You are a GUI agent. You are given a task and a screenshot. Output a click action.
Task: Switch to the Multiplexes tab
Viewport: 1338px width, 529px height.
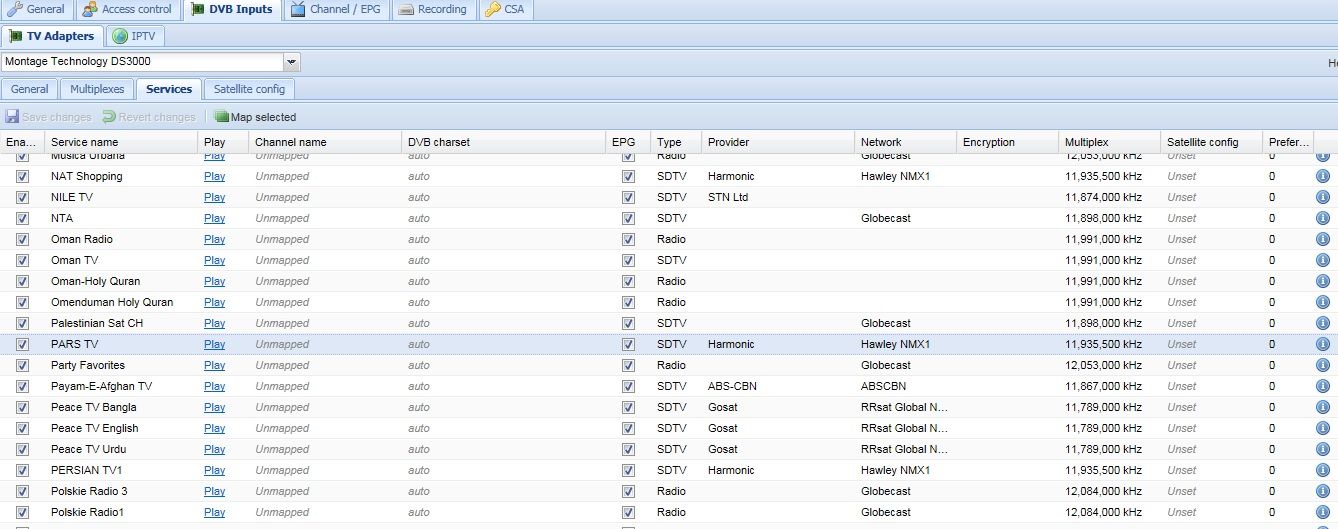click(97, 89)
